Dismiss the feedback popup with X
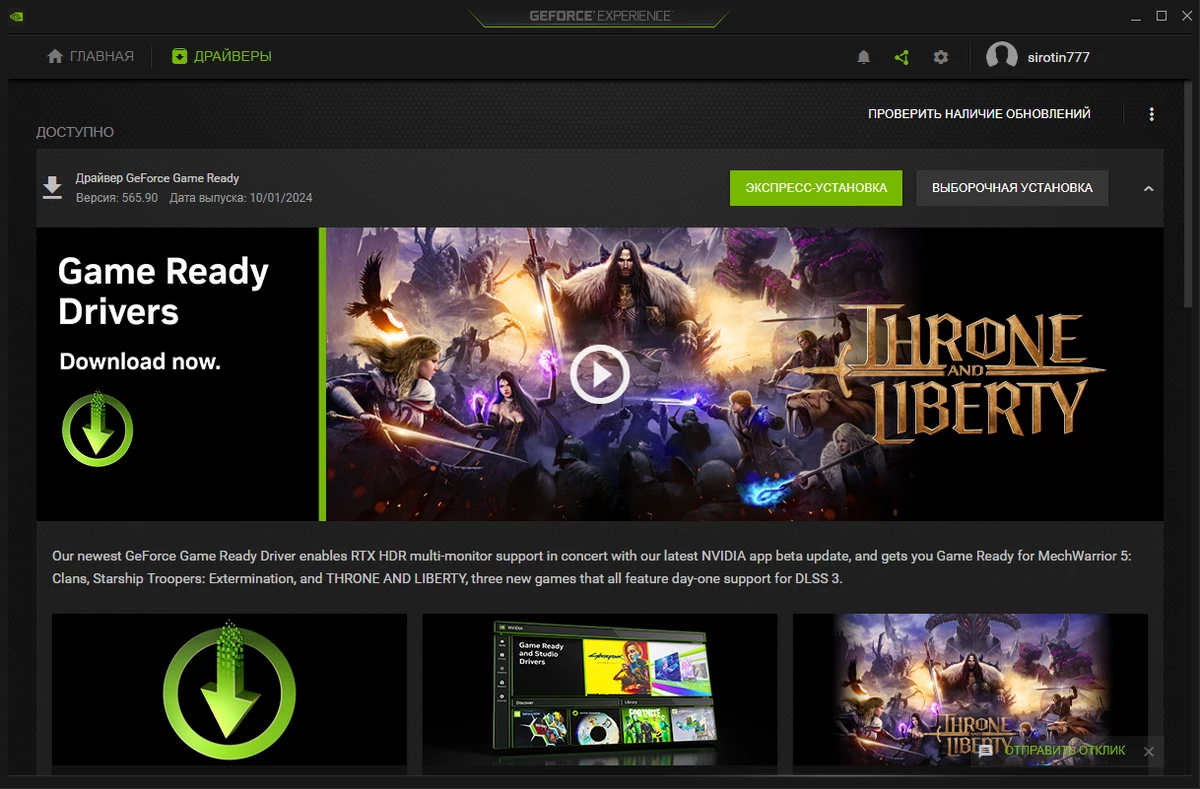This screenshot has height=789, width=1200. (x=1149, y=751)
